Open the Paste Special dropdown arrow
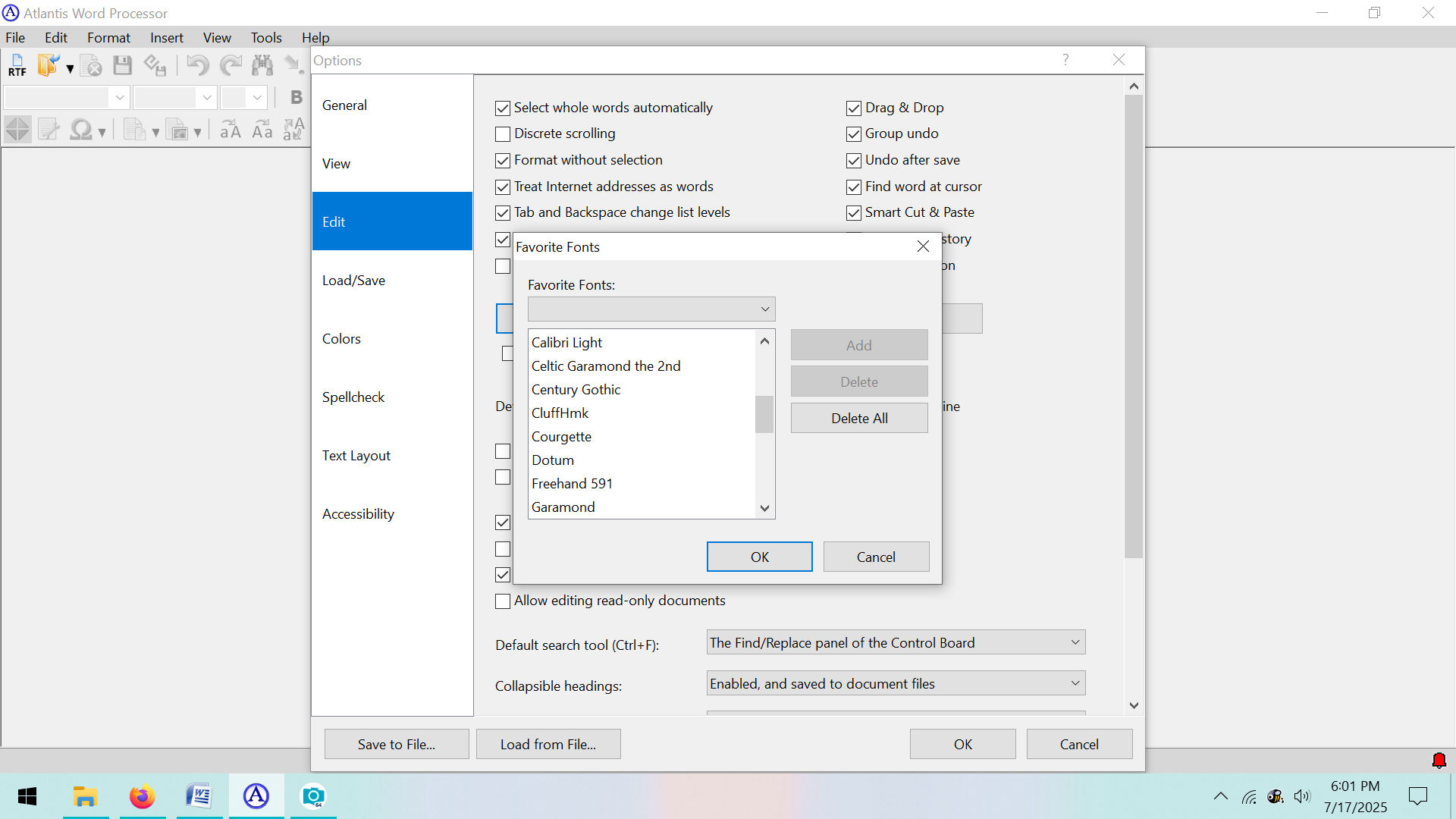This screenshot has width=1456, height=819. [197, 132]
